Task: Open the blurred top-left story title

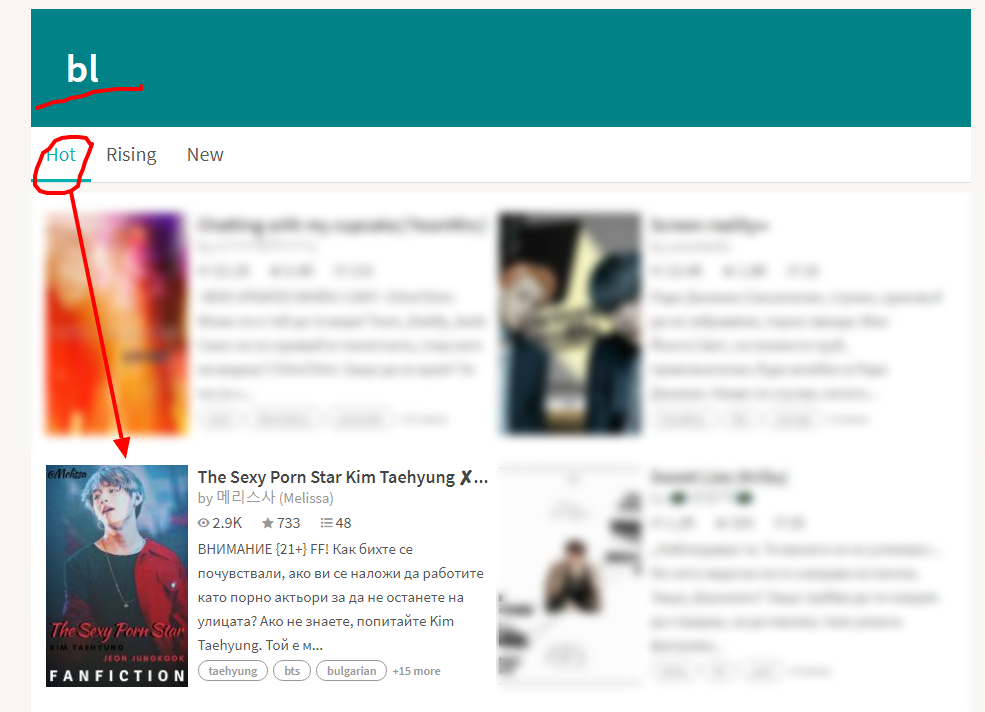Action: [342, 225]
